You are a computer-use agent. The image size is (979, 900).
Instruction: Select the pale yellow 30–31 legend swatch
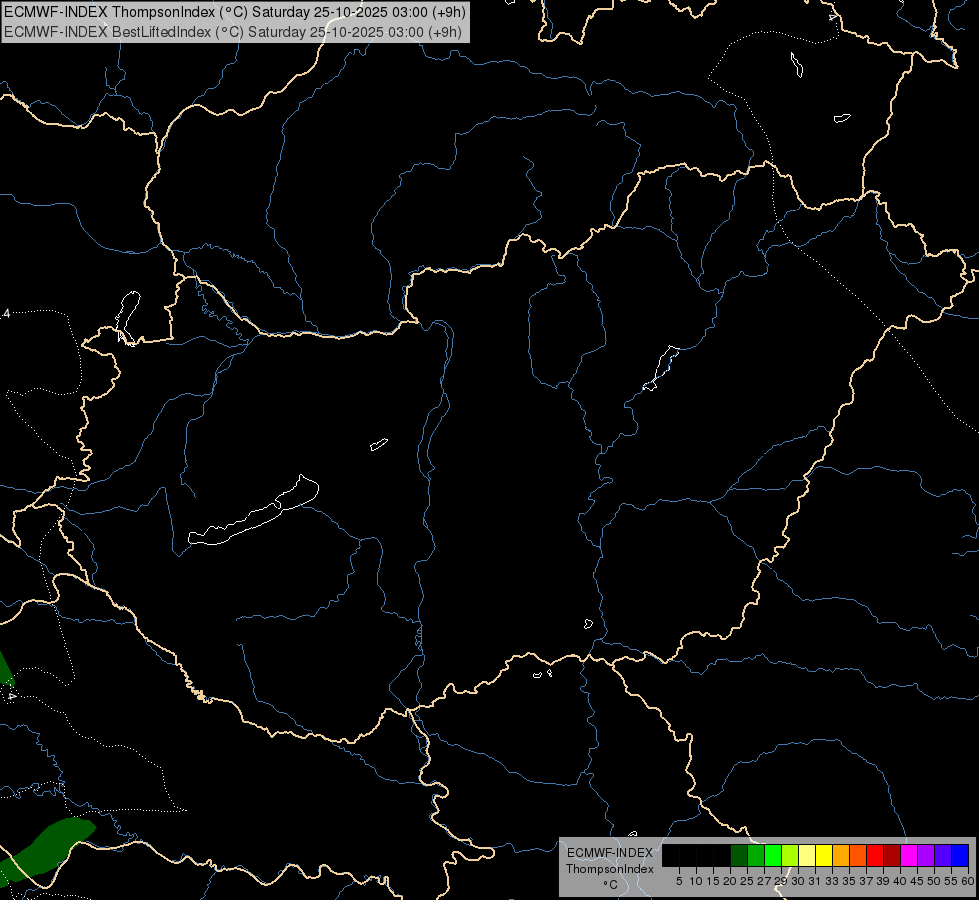807,855
